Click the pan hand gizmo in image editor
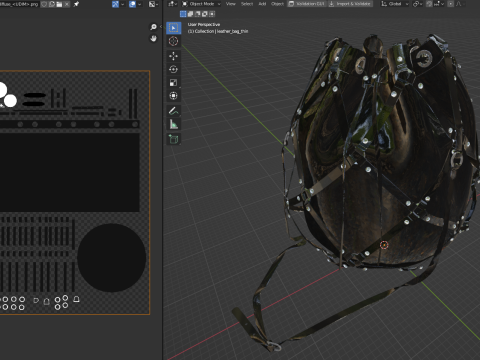Image resolution: width=480 pixels, height=360 pixels. click(x=153, y=39)
